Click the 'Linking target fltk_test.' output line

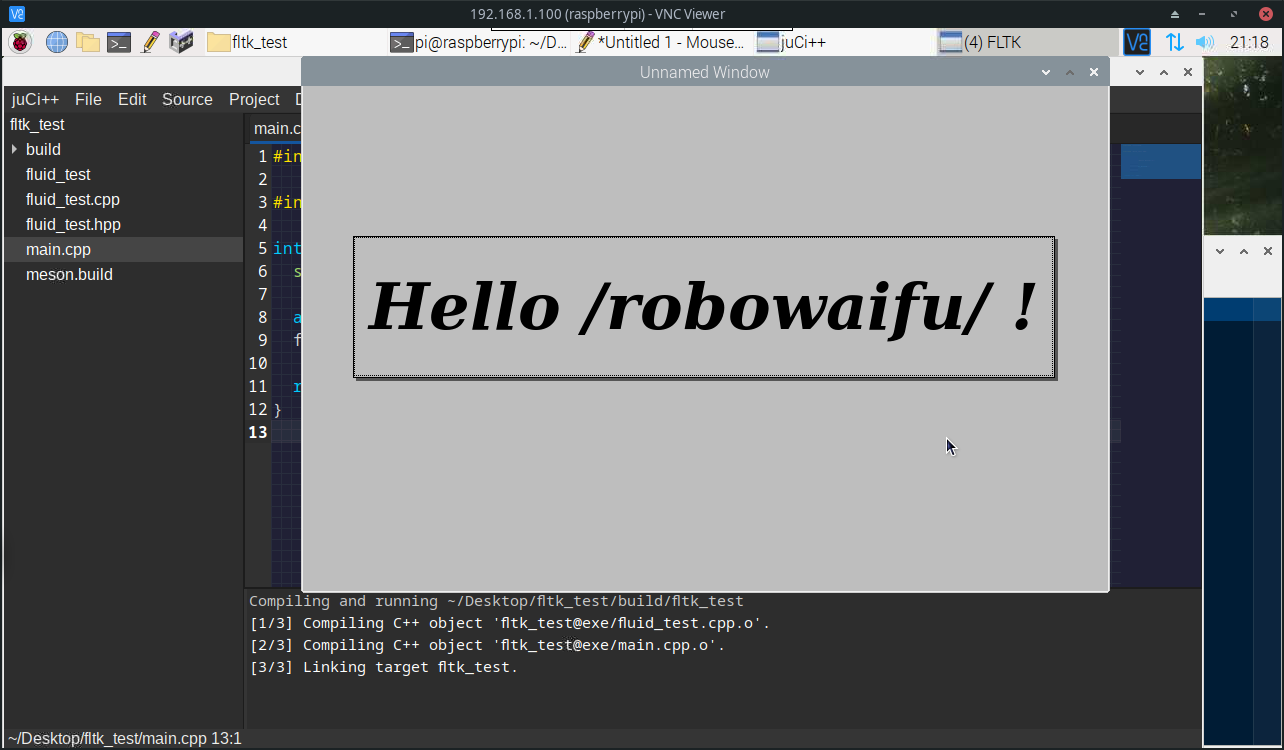384,667
